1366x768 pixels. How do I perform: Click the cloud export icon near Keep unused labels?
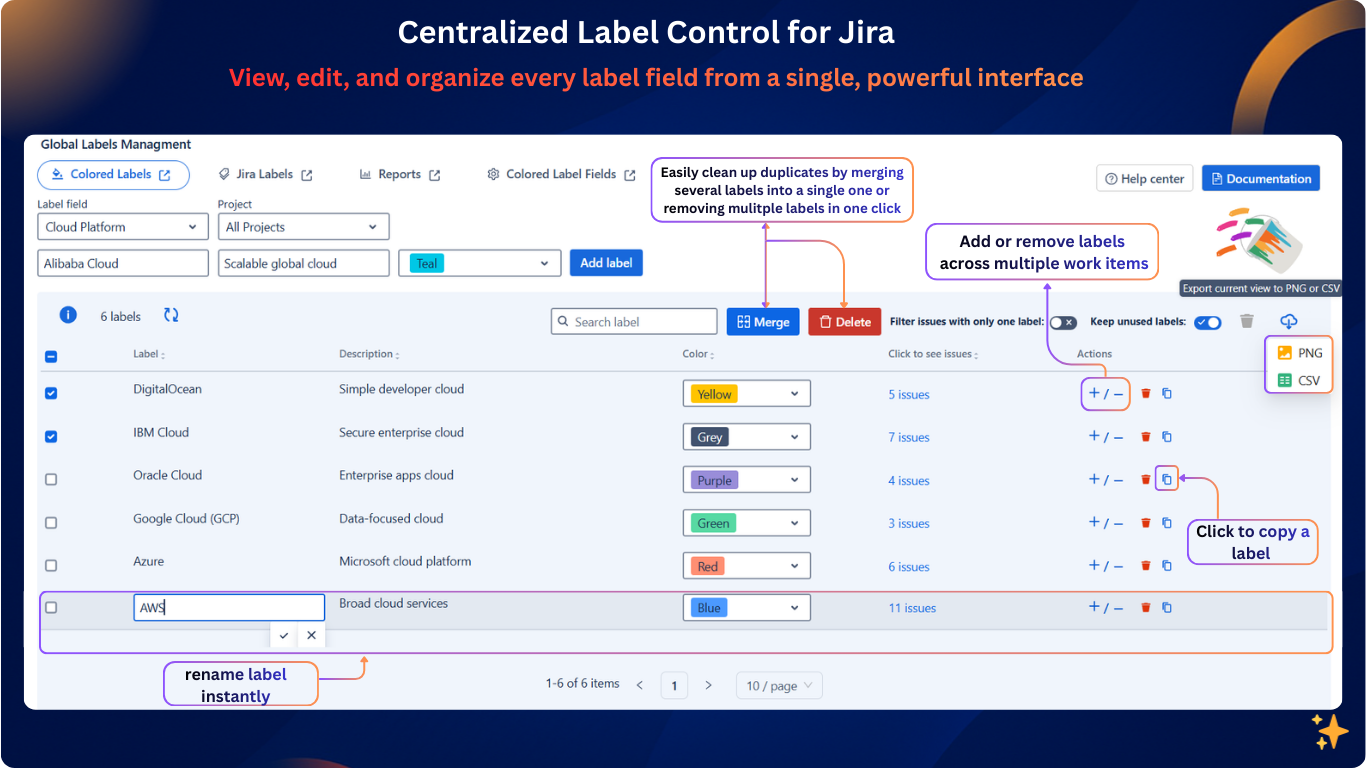pos(1289,321)
